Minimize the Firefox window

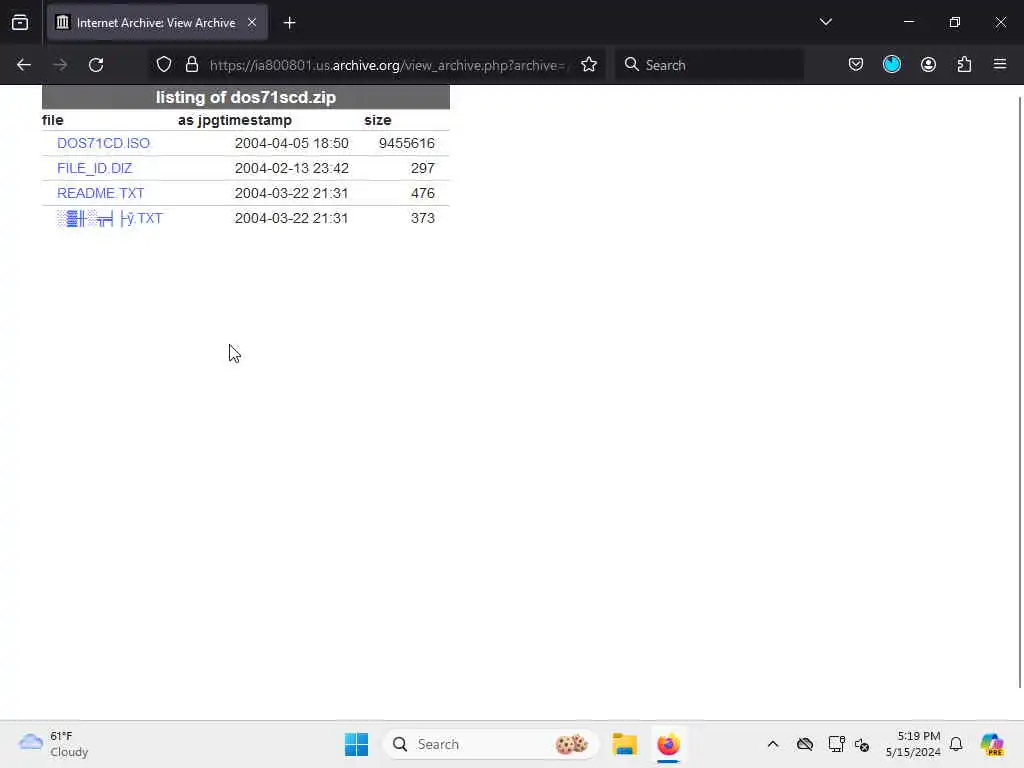point(908,22)
